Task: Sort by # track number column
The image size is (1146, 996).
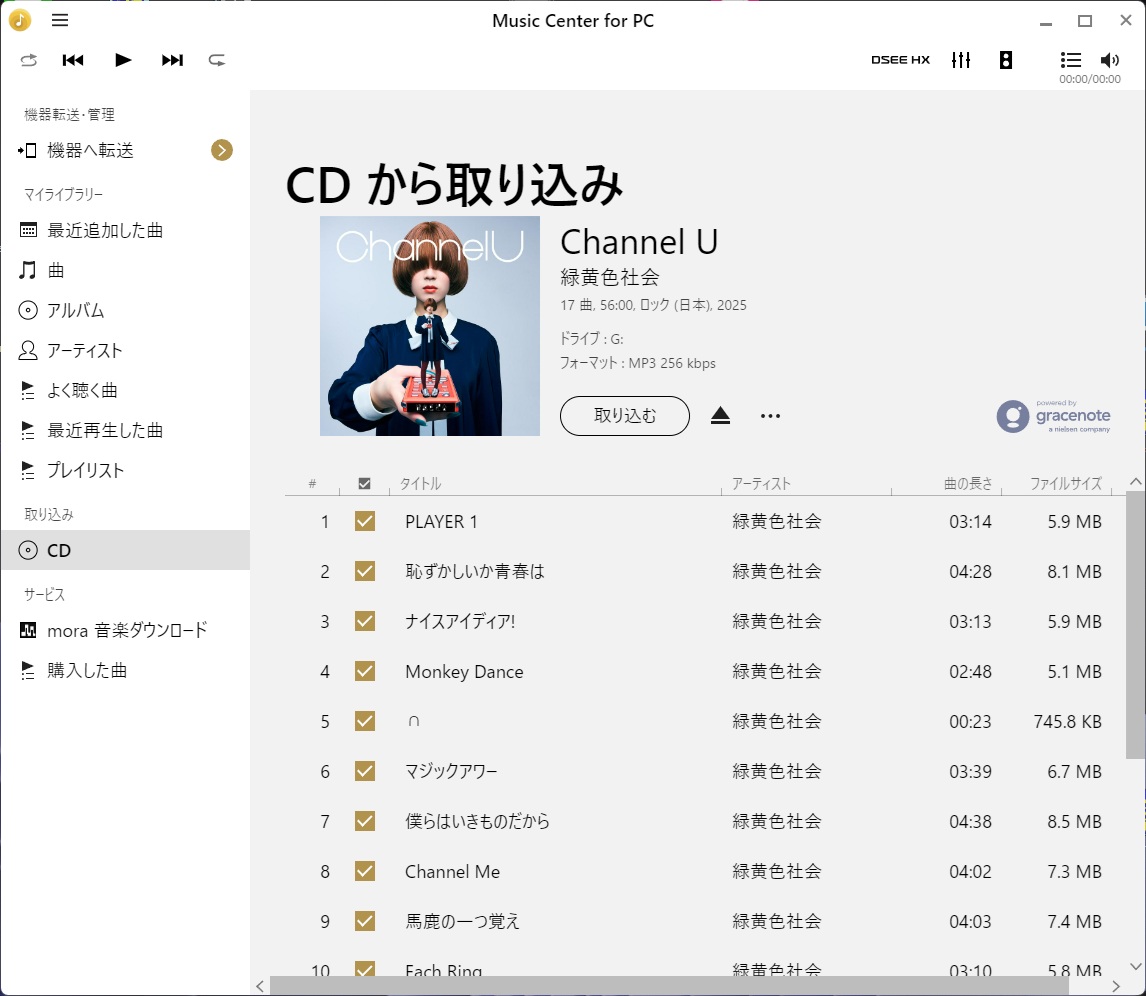Action: pos(312,484)
